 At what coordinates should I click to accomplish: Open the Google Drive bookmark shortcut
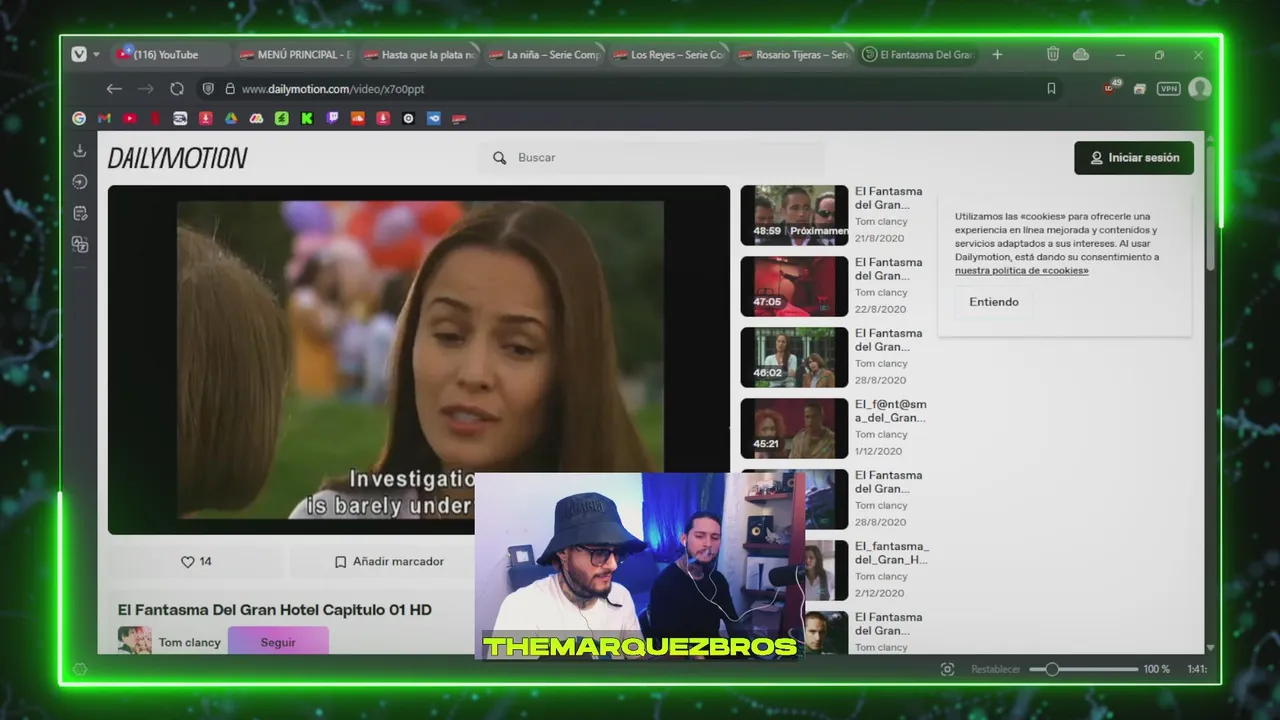pos(231,118)
